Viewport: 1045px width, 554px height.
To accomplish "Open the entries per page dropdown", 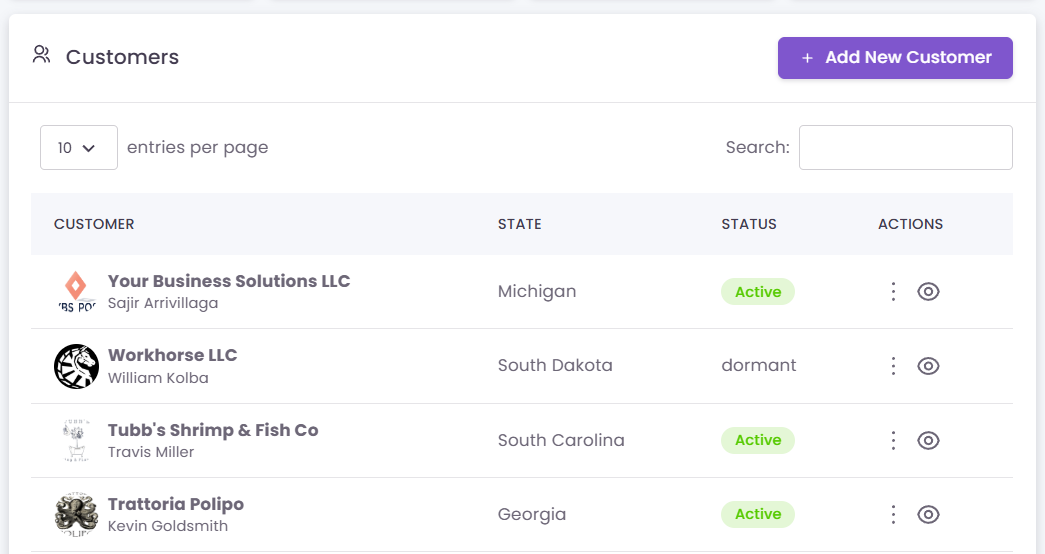I will pos(78,148).
